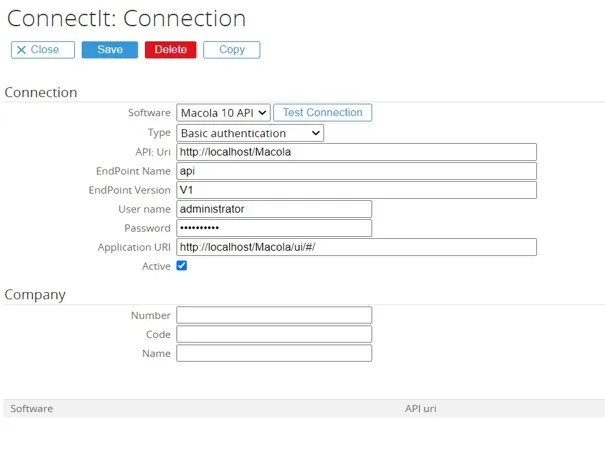Focus the Company Code field

[274, 334]
